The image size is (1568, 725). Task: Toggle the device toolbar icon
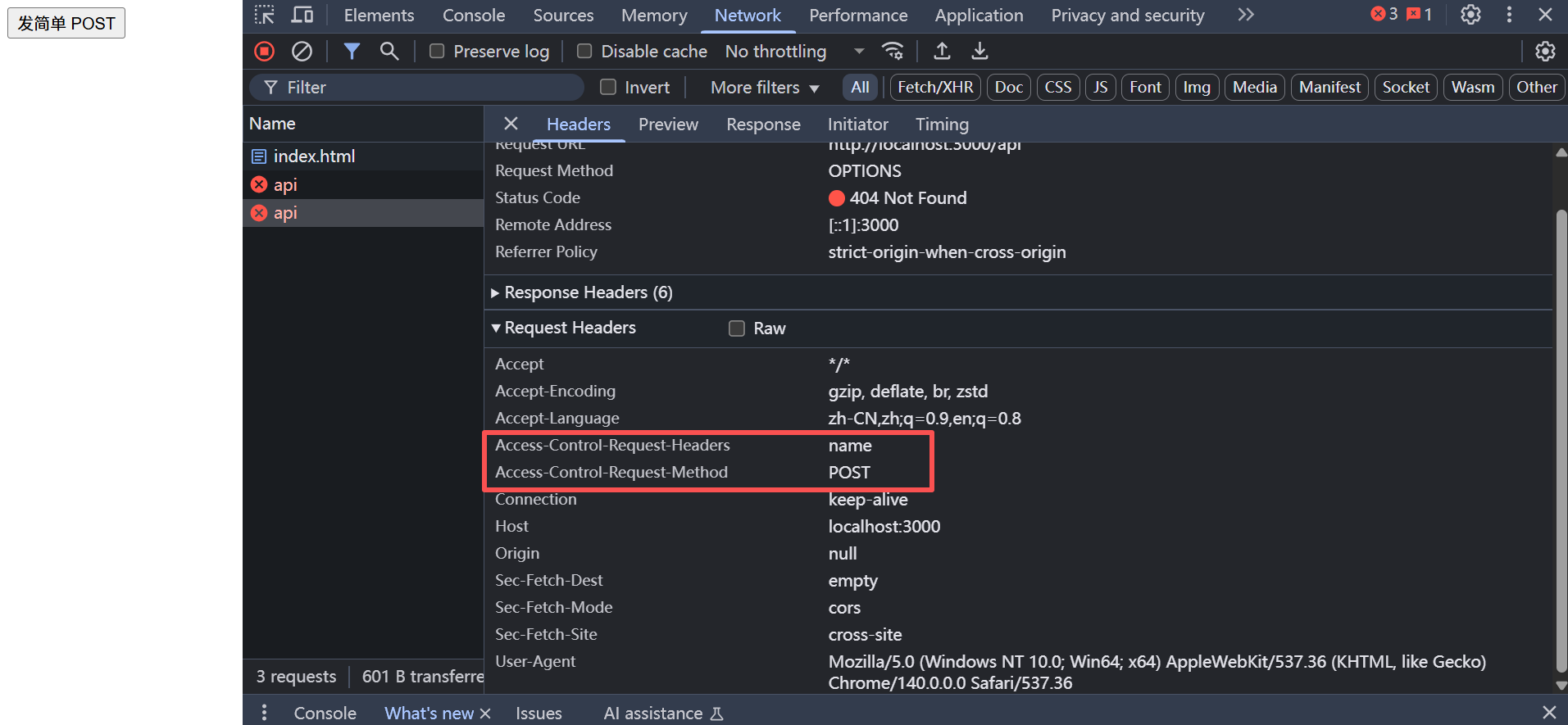point(302,15)
